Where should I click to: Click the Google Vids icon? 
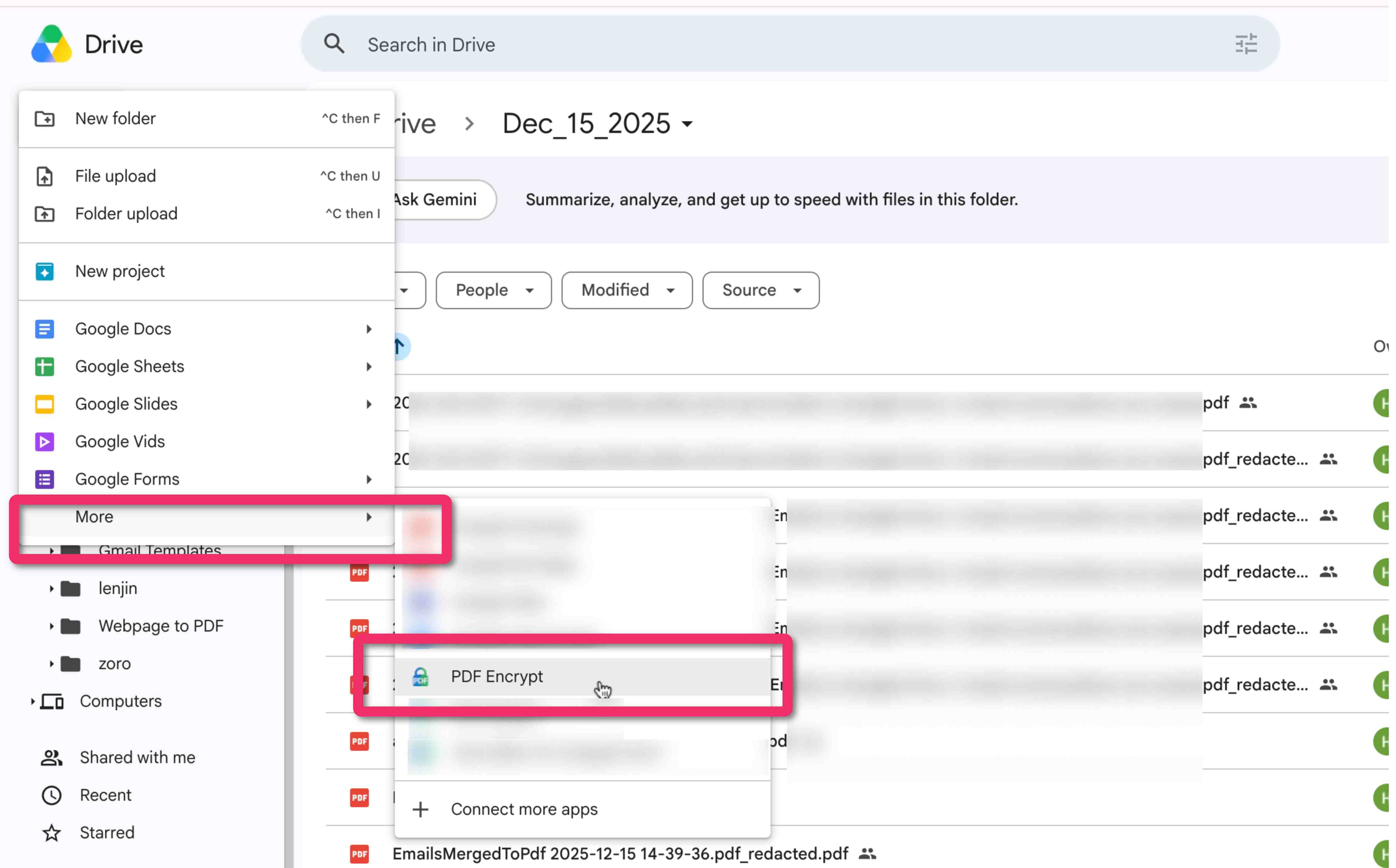point(45,442)
